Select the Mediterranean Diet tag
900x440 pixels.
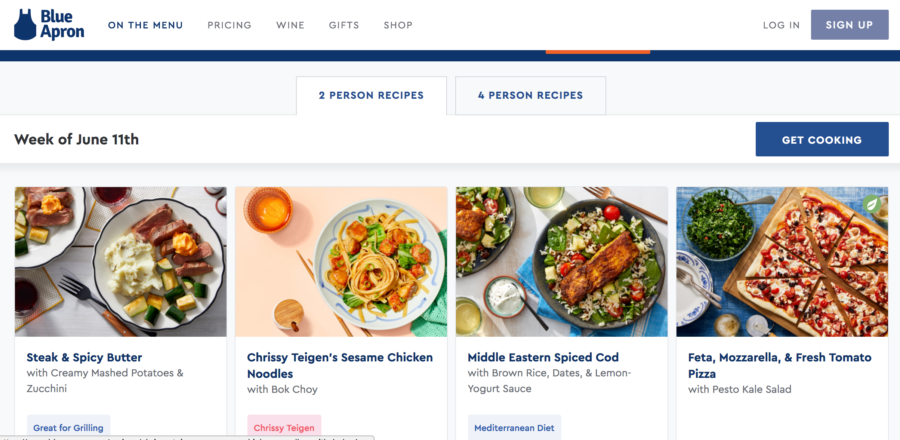514,427
